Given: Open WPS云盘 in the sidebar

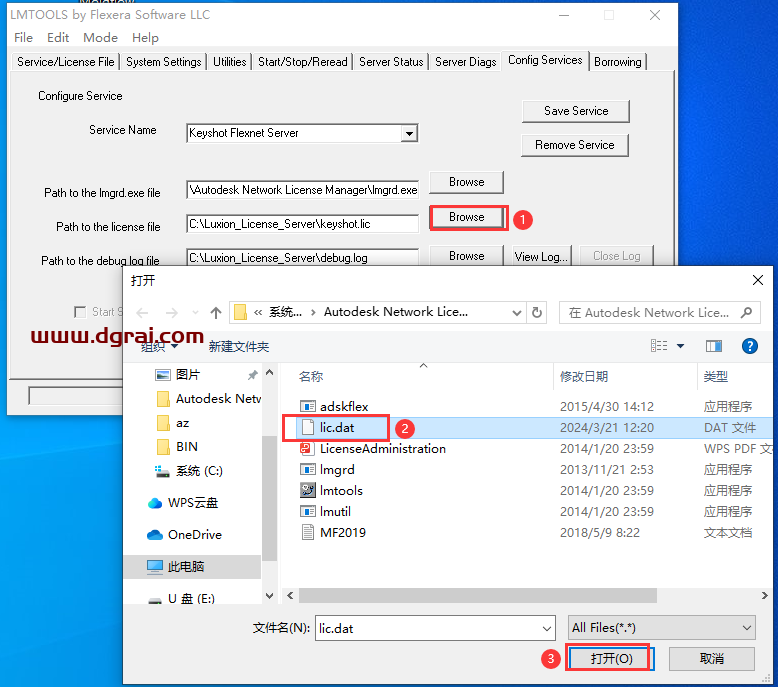Looking at the screenshot, I should [x=183, y=503].
